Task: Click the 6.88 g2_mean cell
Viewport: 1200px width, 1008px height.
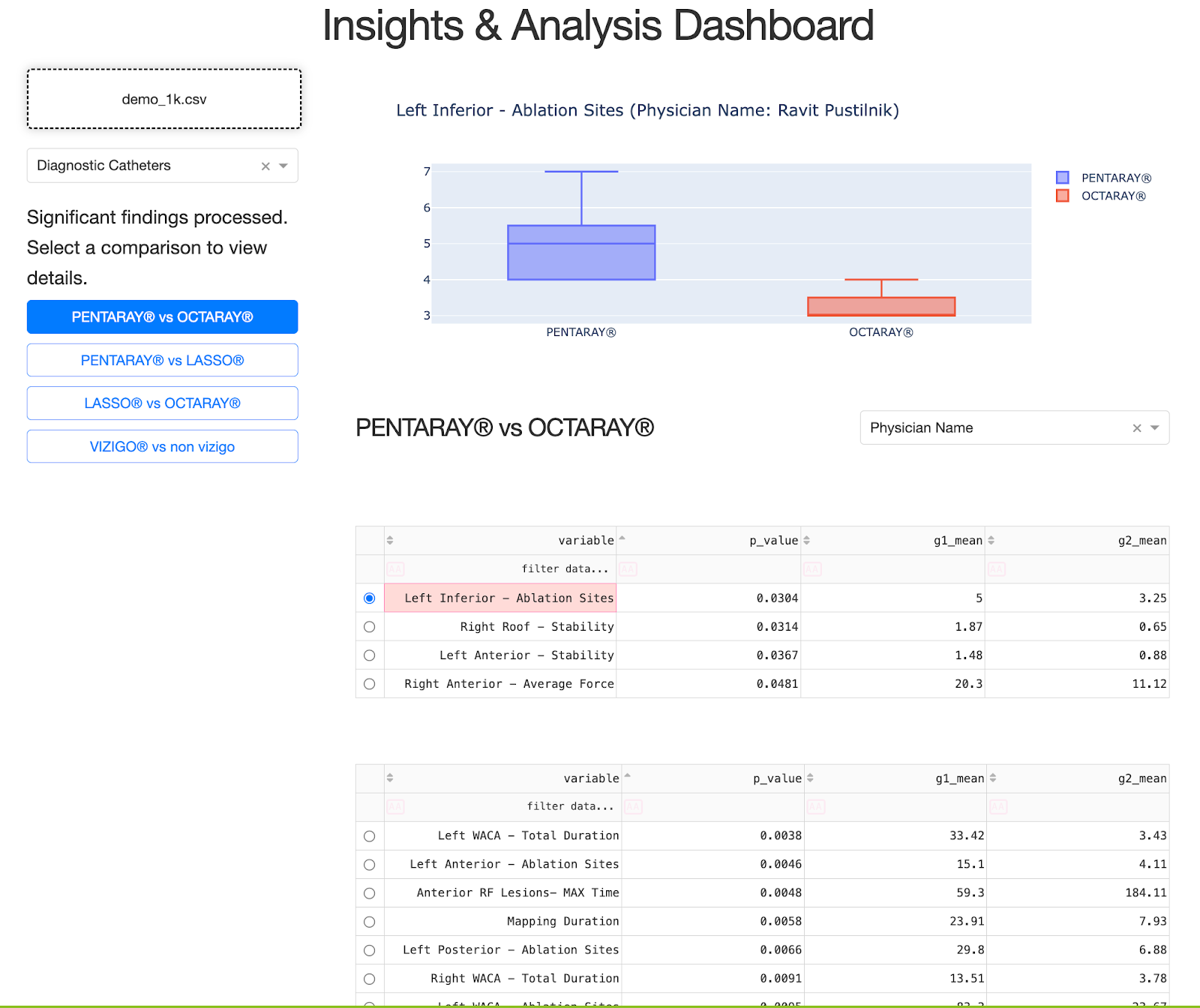Action: [x=1078, y=950]
